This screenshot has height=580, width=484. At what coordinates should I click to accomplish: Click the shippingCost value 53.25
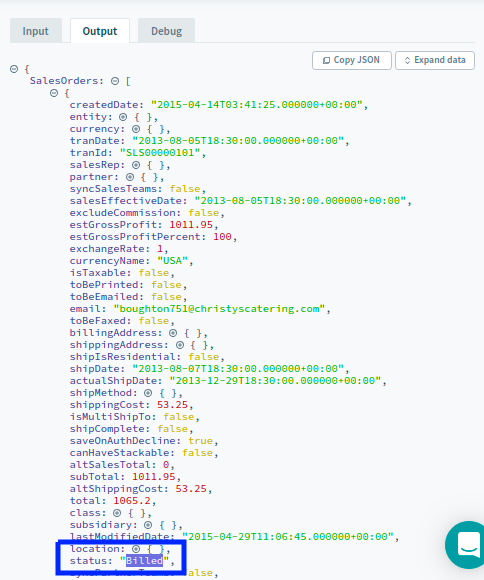pos(172,405)
